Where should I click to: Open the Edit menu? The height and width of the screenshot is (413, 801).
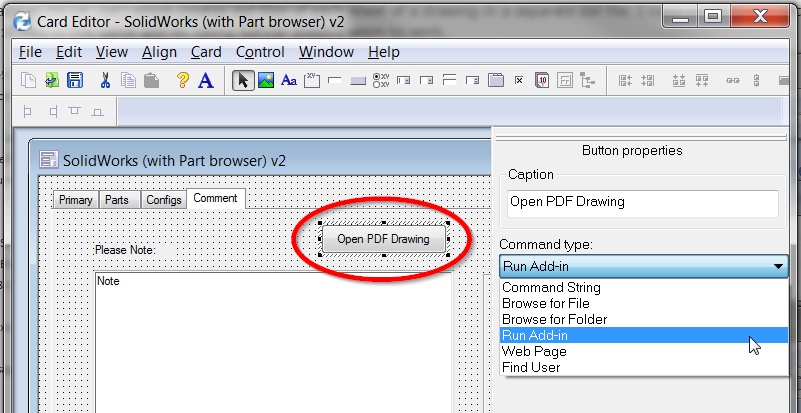click(69, 52)
